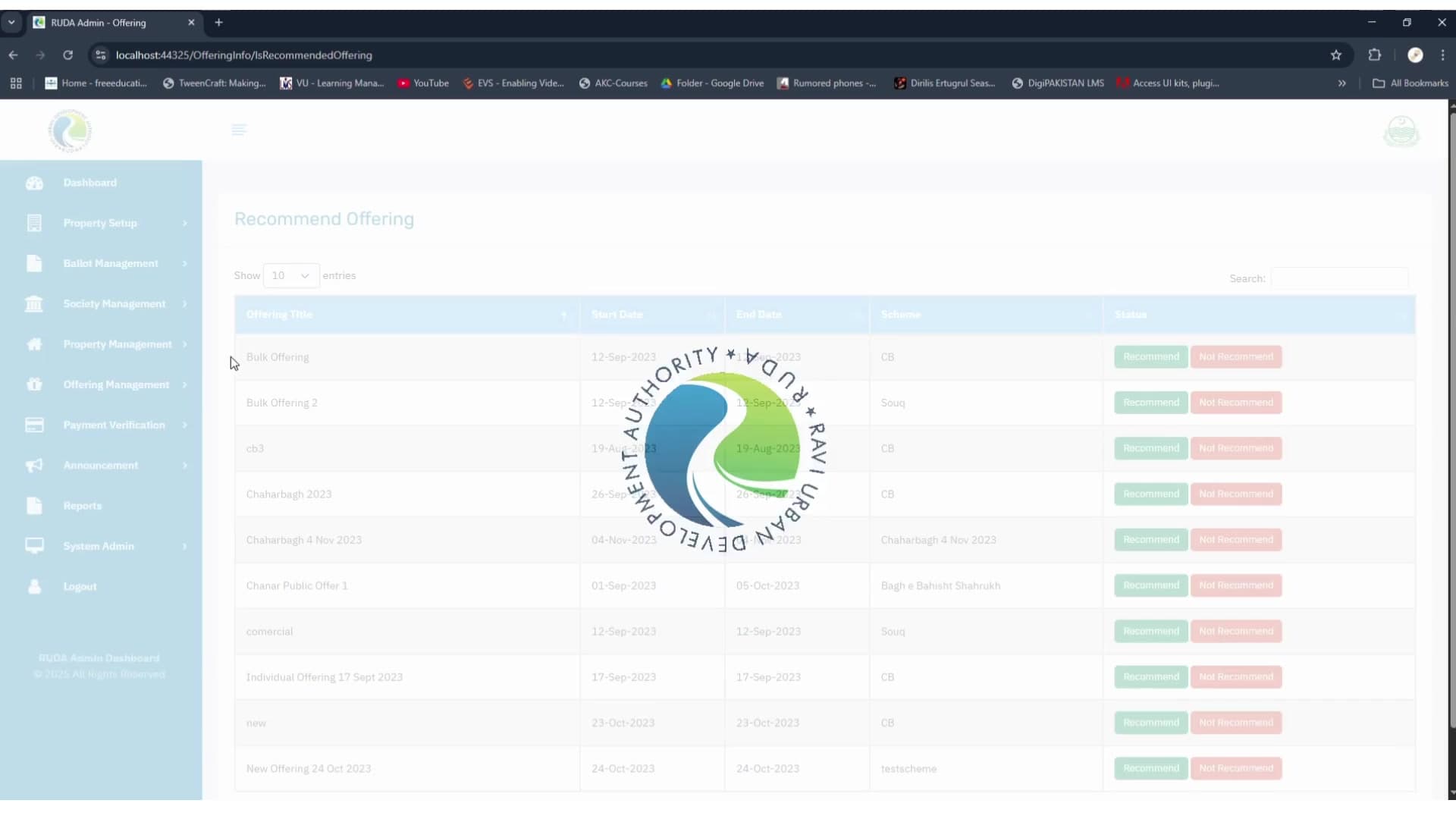Recommend the Bulk Offering 2 row
Screen dimensions: 1456x819
(1150, 402)
